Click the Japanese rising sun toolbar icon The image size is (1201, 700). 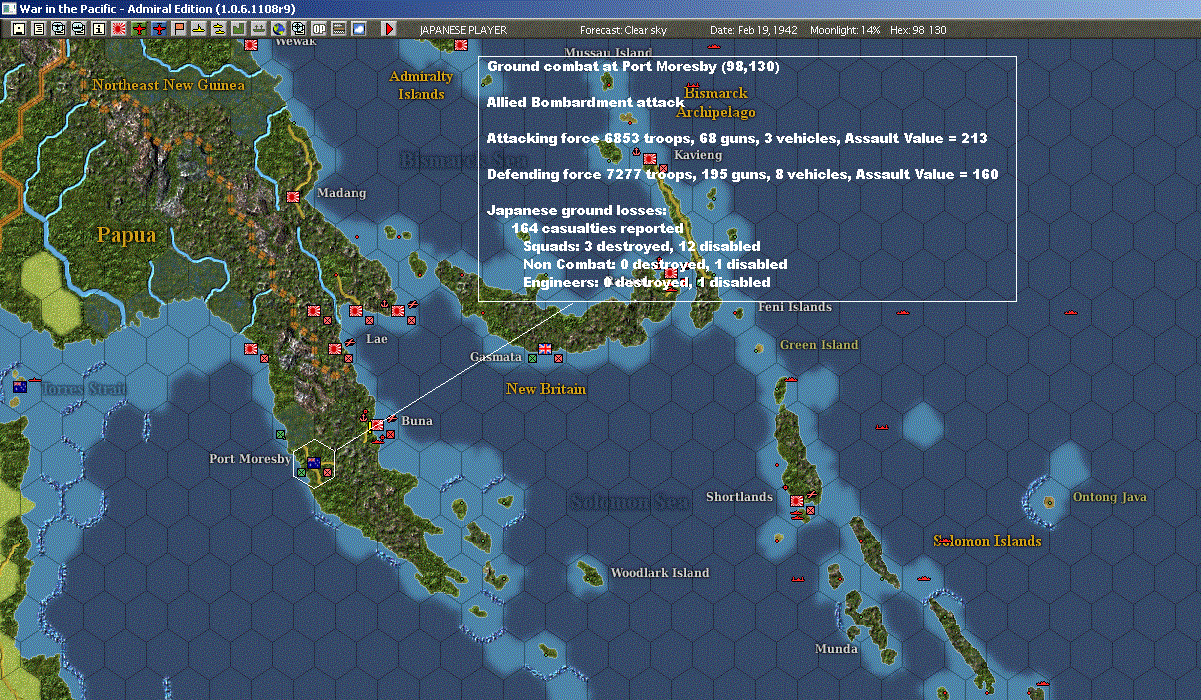(118, 29)
